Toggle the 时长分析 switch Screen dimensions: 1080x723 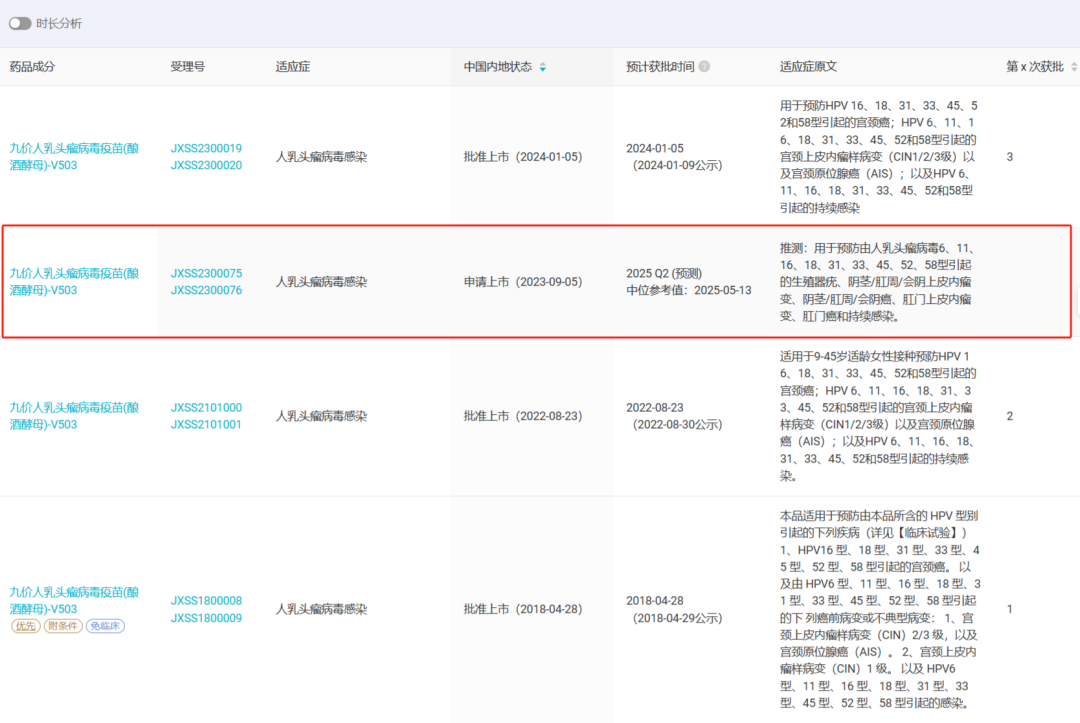coord(20,23)
